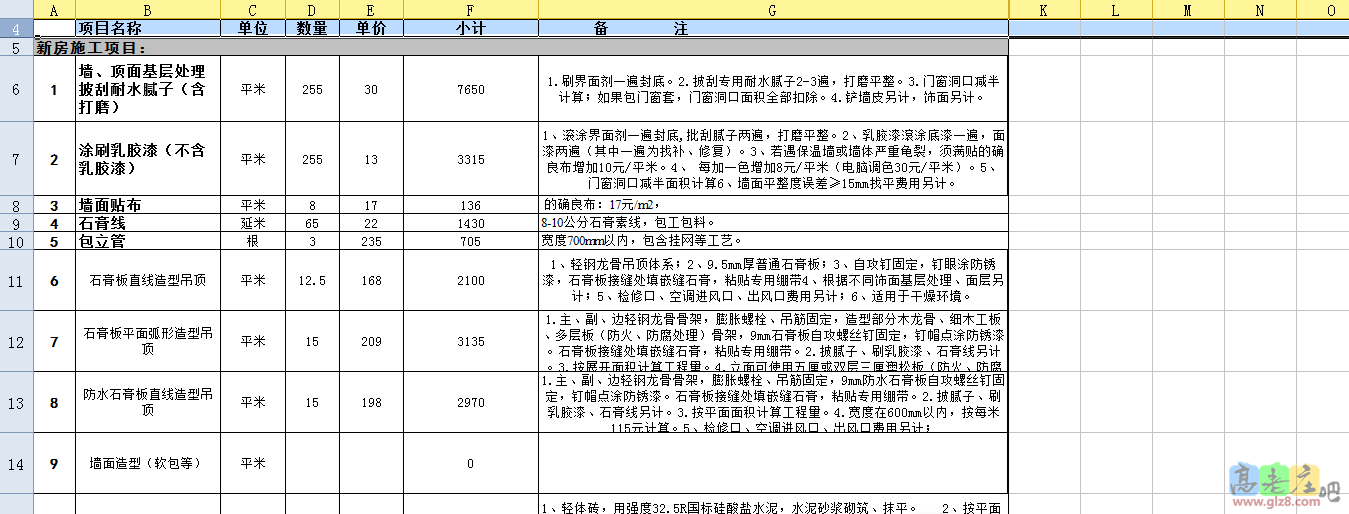Select row 14 using row header
Image resolution: width=1349 pixels, height=514 pixels.
coord(15,464)
